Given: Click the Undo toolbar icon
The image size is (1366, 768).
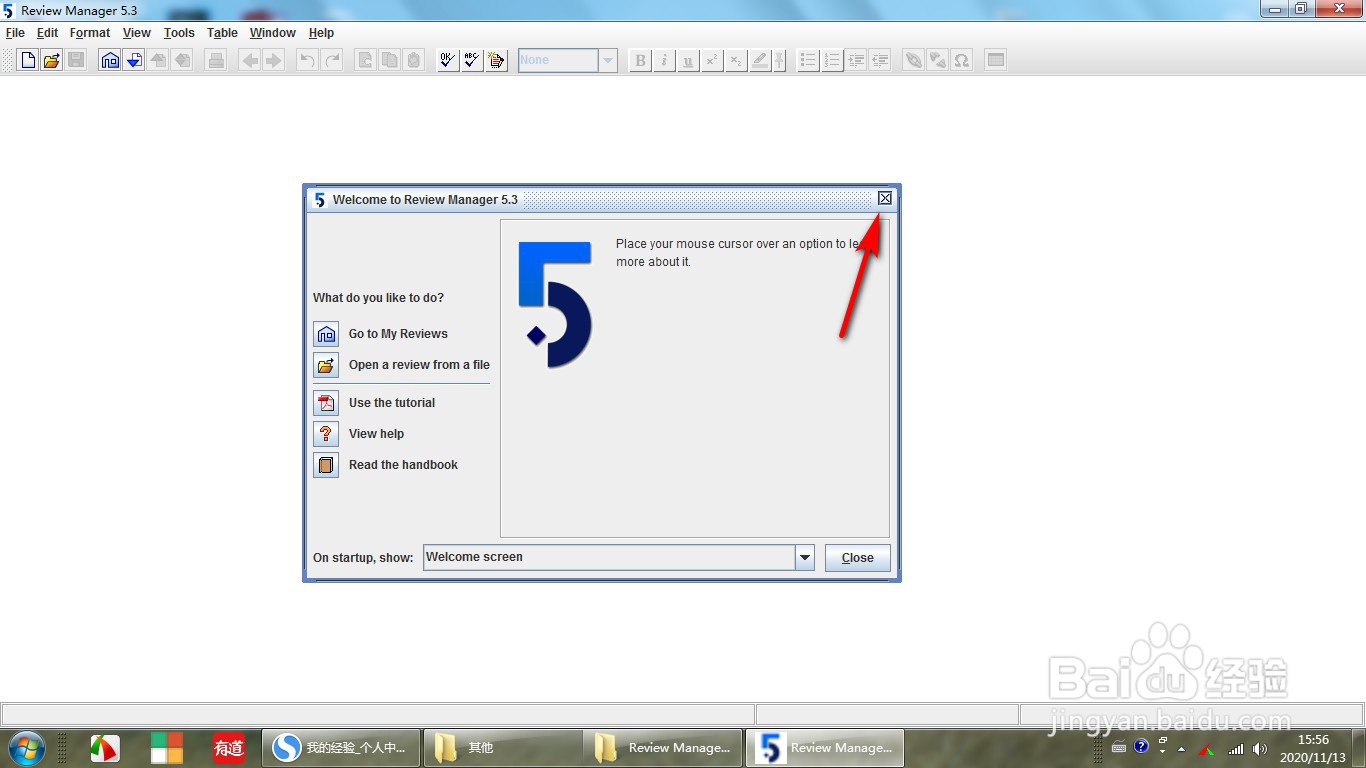Looking at the screenshot, I should tap(308, 60).
